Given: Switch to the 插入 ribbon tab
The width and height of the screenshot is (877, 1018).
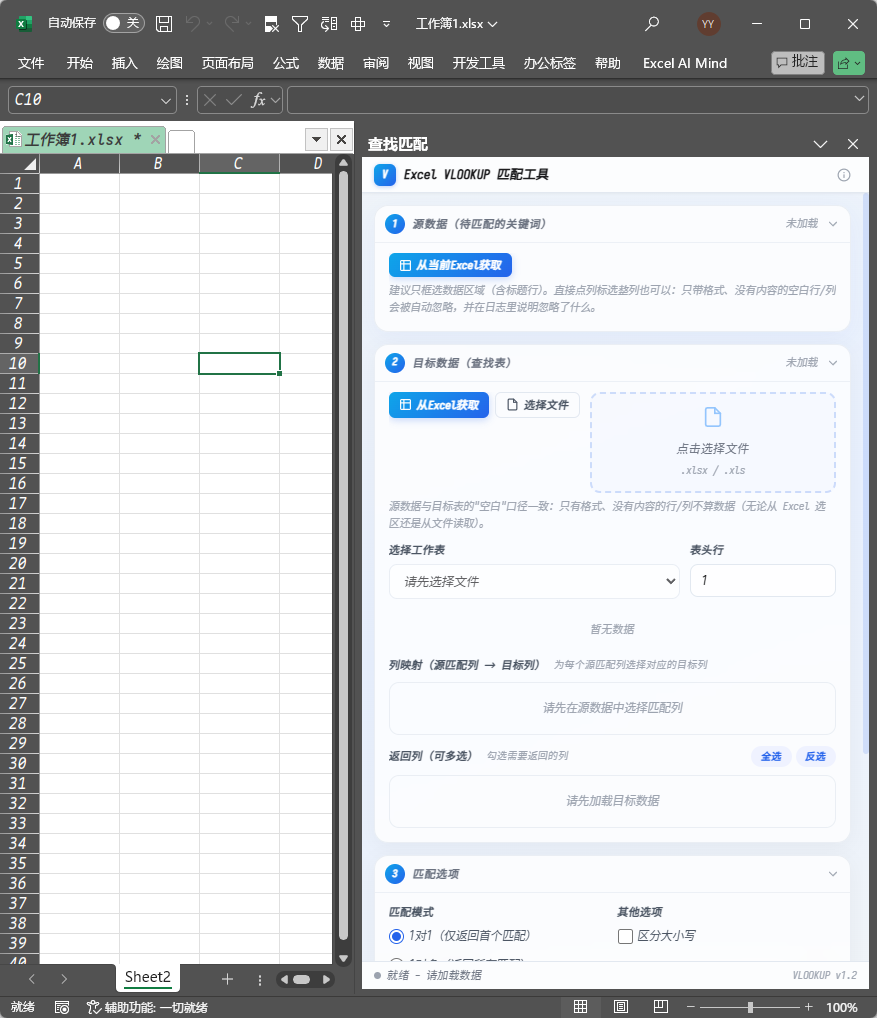Looking at the screenshot, I should point(125,63).
